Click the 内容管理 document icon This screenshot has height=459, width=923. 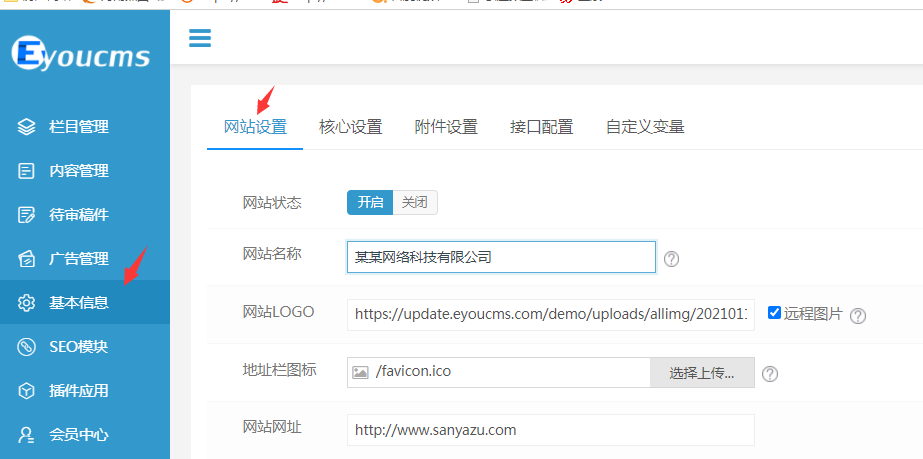27,171
